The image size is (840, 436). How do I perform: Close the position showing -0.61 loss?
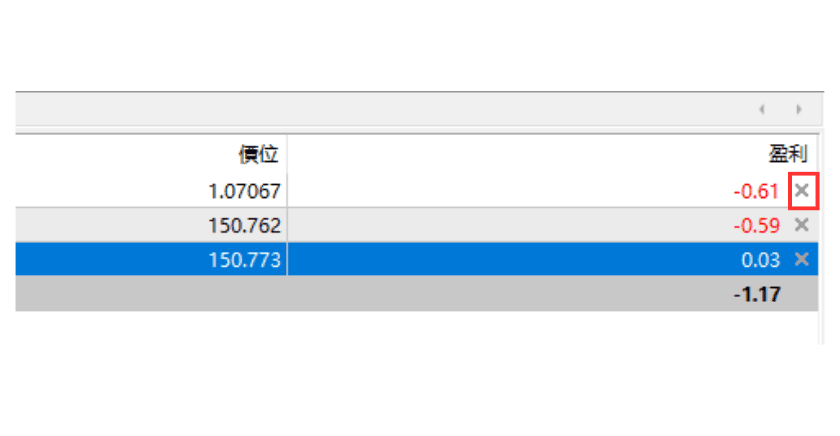tap(802, 191)
